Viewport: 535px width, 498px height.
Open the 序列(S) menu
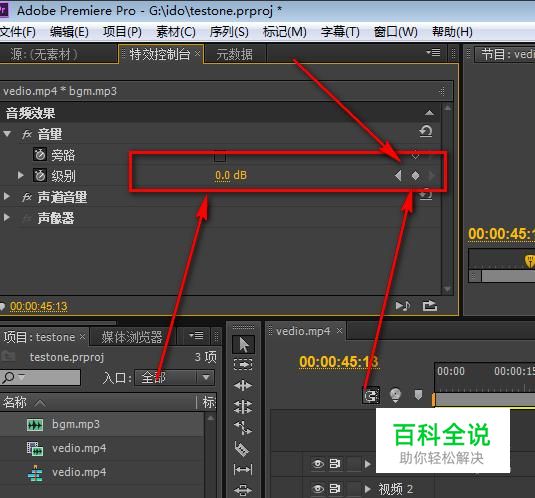[x=229, y=32]
